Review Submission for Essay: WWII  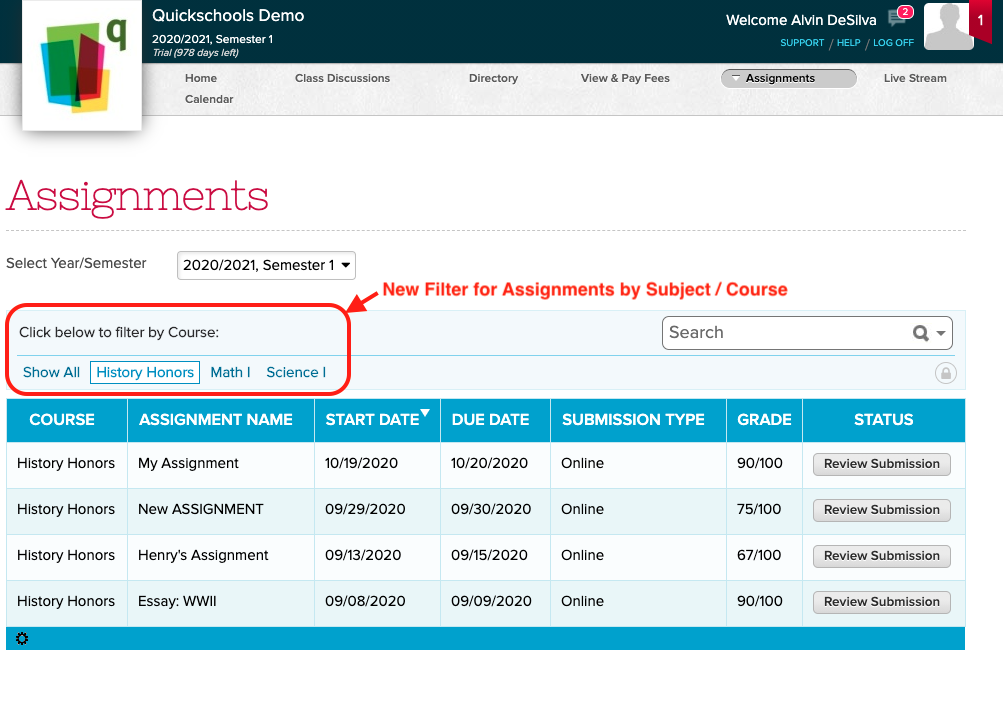click(x=881, y=602)
